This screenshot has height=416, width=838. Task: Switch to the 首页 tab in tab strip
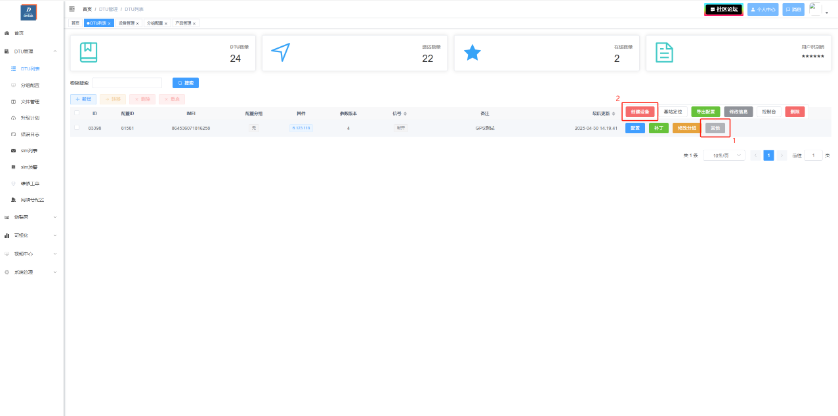pos(75,24)
